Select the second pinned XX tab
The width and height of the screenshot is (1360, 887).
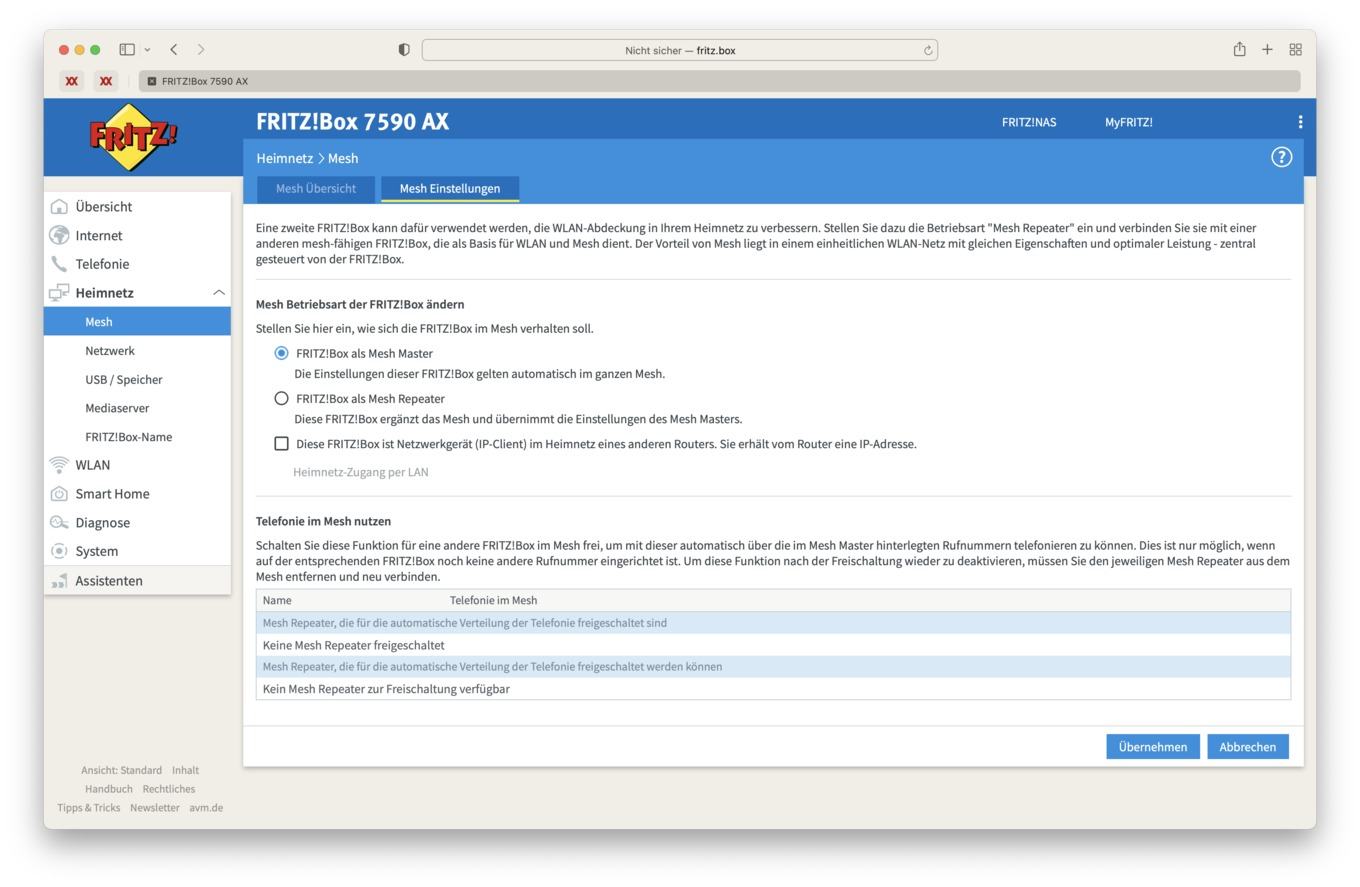click(106, 81)
